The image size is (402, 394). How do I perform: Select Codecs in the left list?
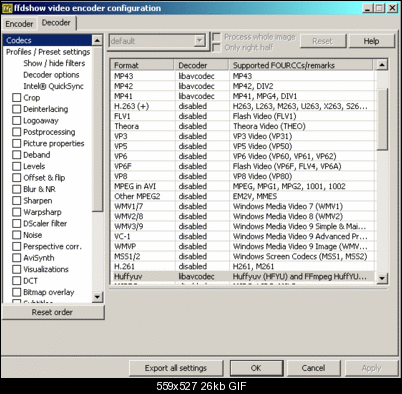tap(47, 40)
